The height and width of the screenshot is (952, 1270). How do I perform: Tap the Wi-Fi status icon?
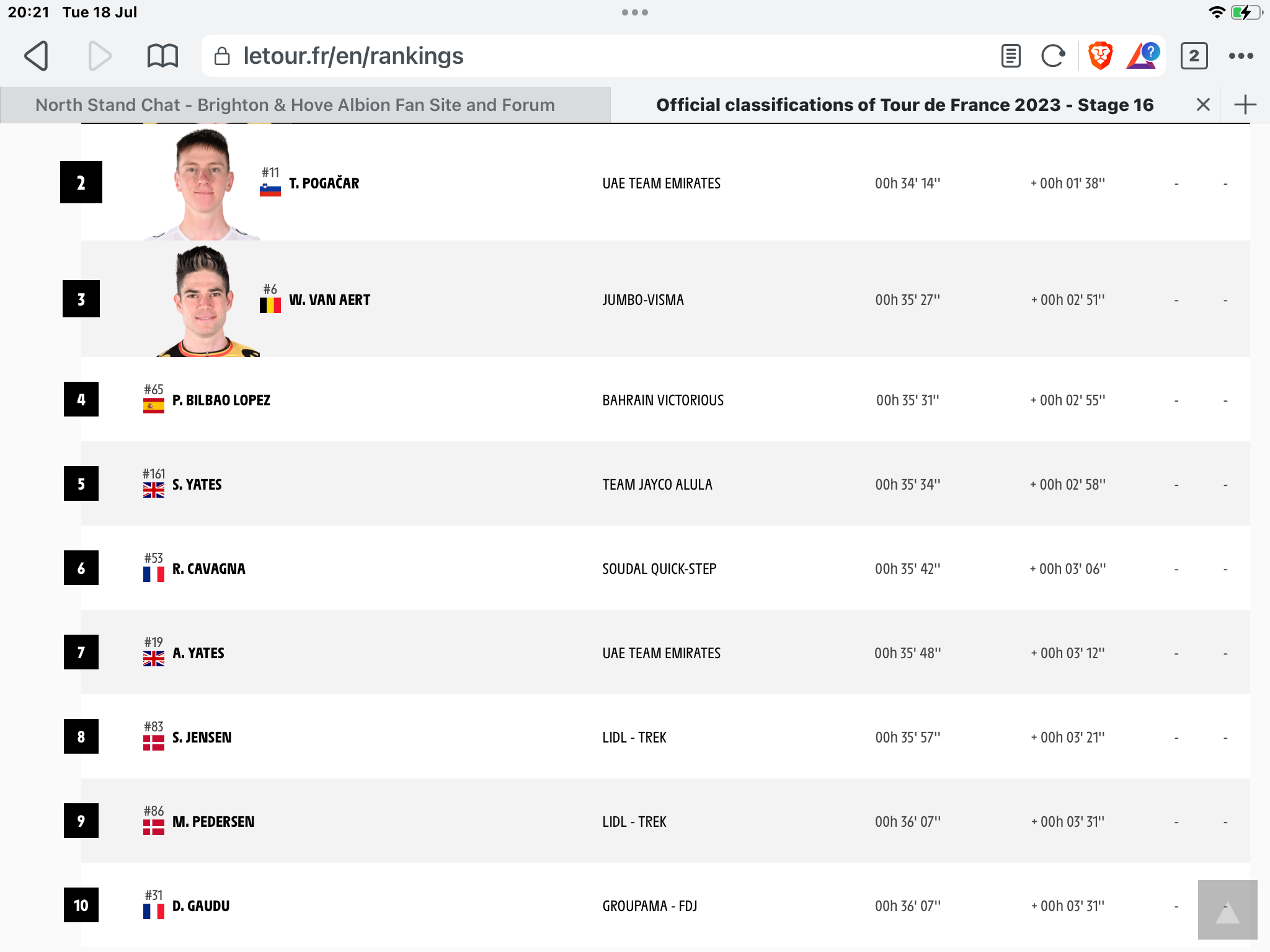click(1217, 12)
